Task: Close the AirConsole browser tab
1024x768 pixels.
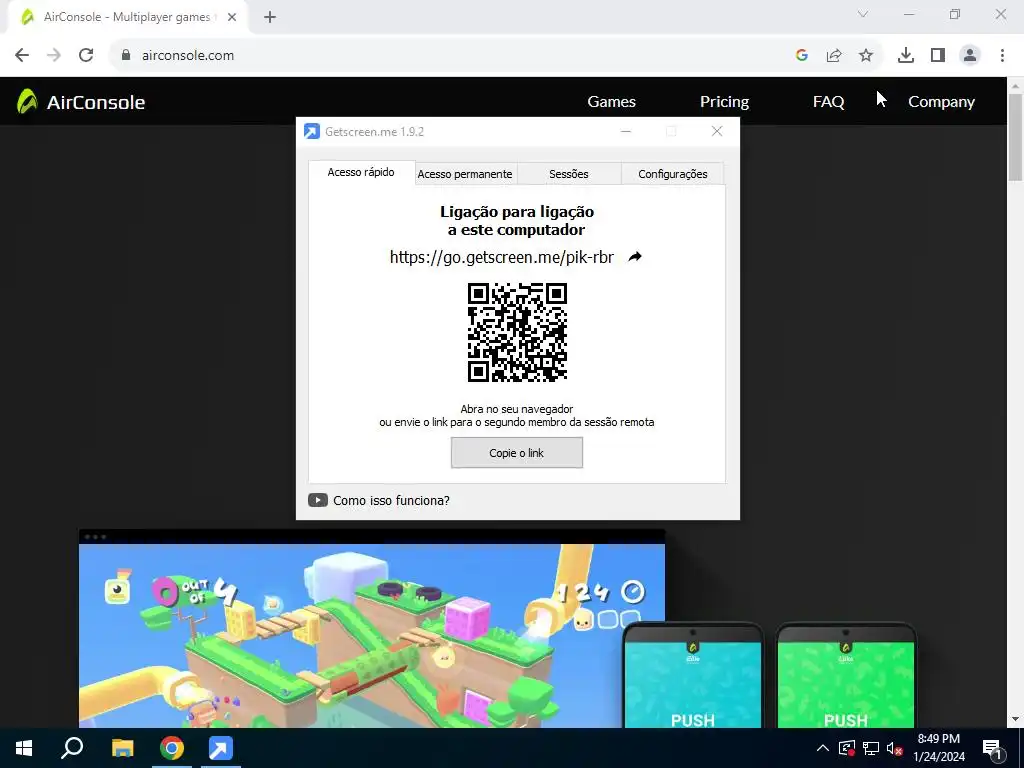Action: (232, 17)
